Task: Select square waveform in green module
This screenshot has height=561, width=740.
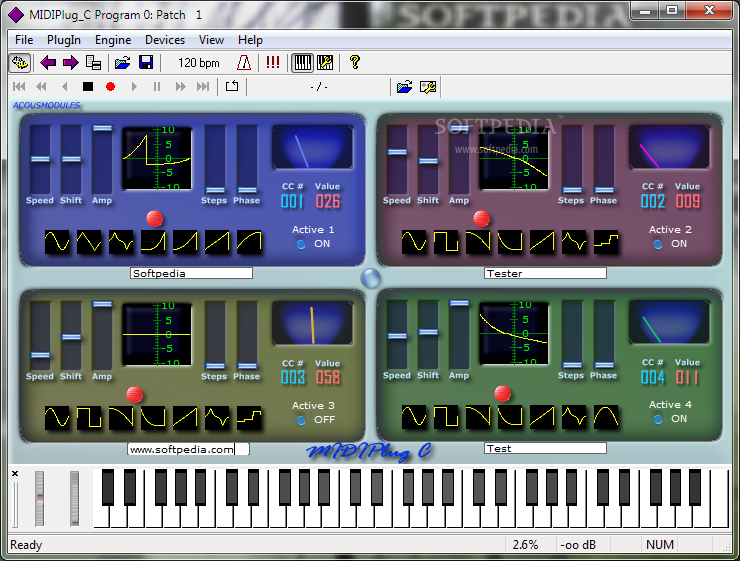Action: tap(446, 417)
